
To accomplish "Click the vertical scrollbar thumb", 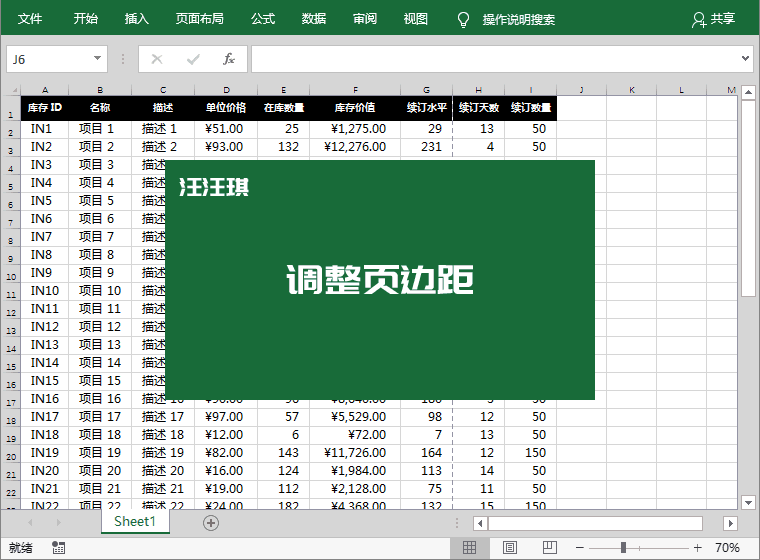I will 748,198.
